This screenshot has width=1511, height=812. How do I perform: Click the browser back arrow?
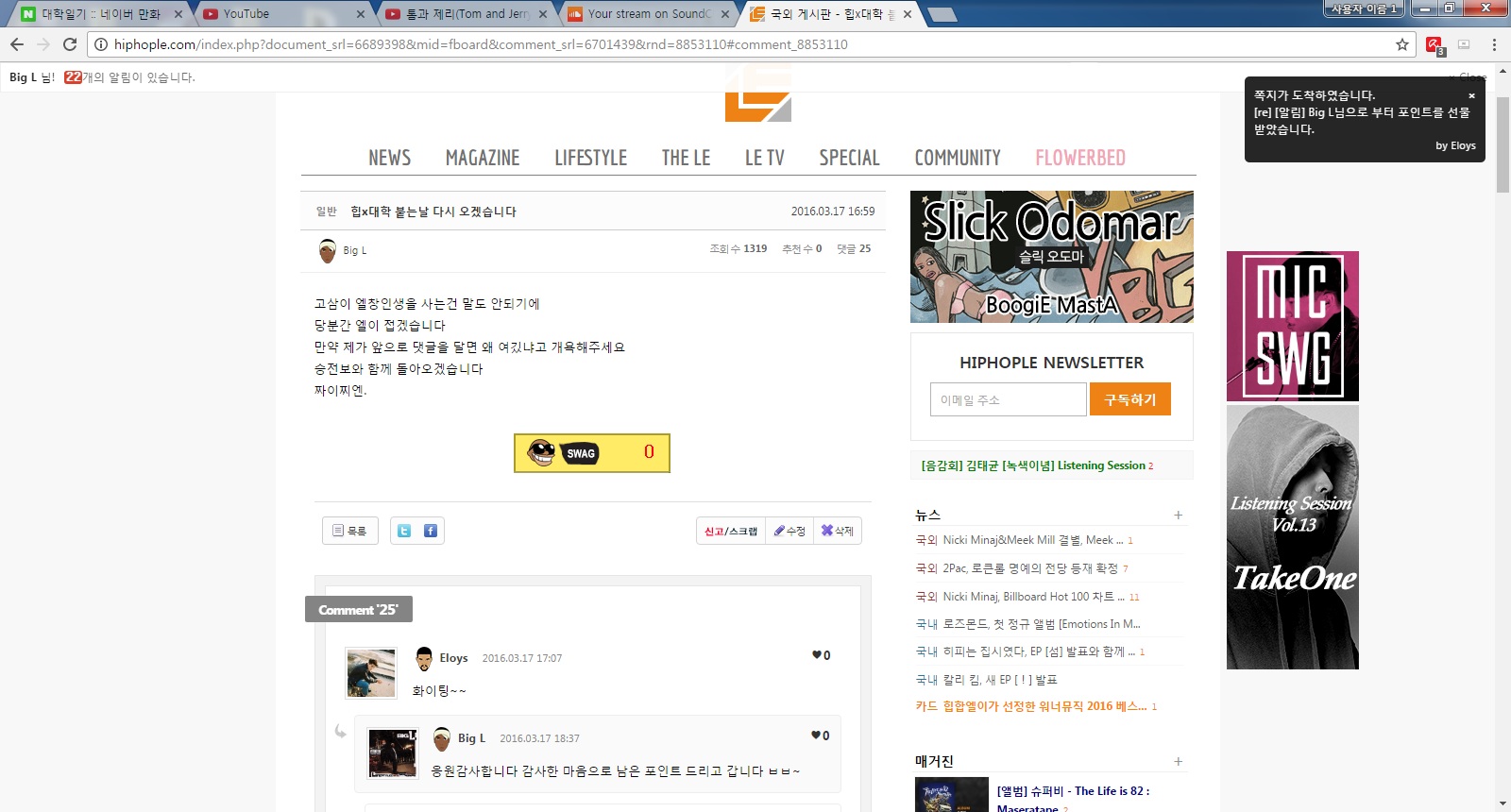(x=17, y=44)
